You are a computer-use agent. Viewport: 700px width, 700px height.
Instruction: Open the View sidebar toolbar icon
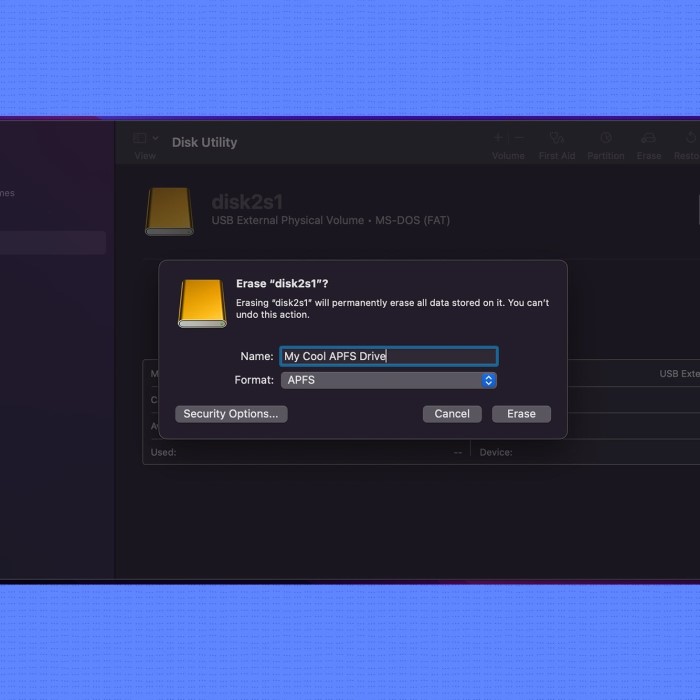pyautogui.click(x=139, y=138)
